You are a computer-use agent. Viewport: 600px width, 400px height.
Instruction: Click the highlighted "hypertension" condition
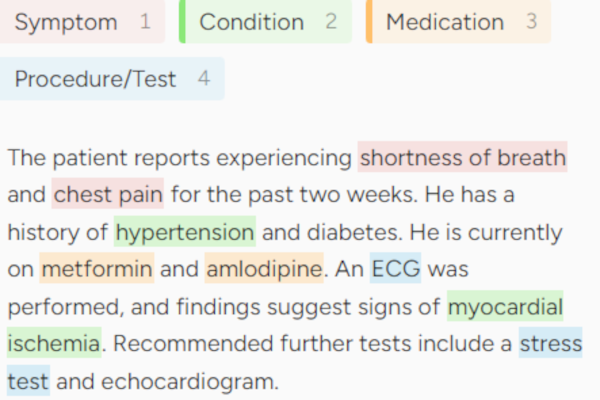[185, 232]
